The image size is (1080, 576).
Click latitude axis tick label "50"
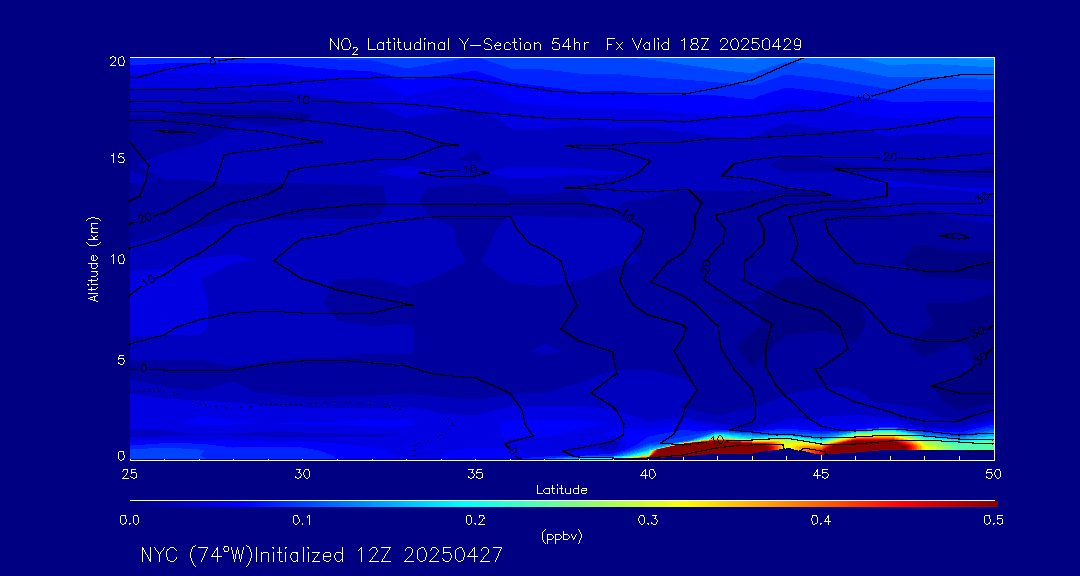point(993,474)
